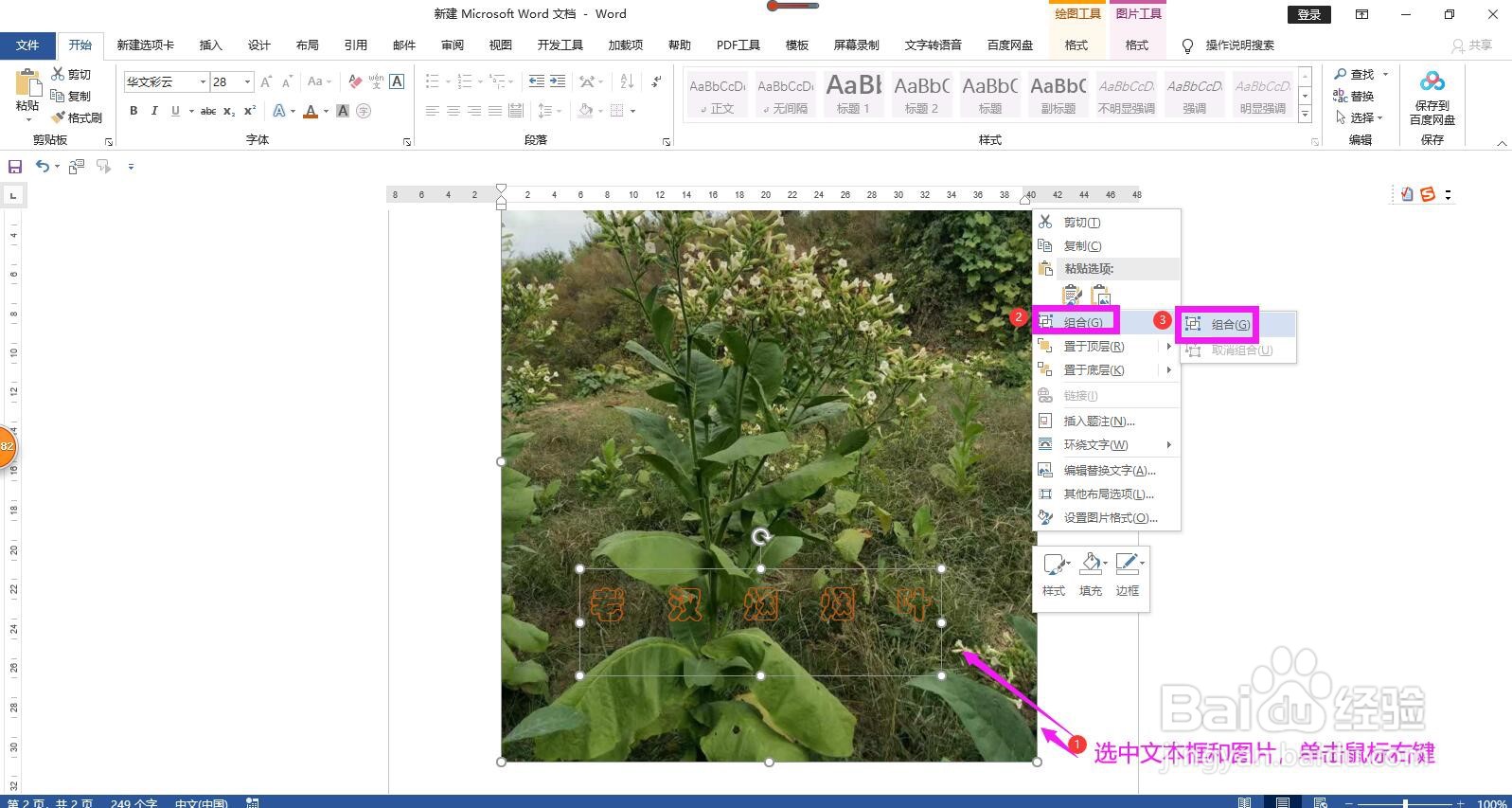
Task: Toggle align right paragraph button
Action: coord(473,111)
